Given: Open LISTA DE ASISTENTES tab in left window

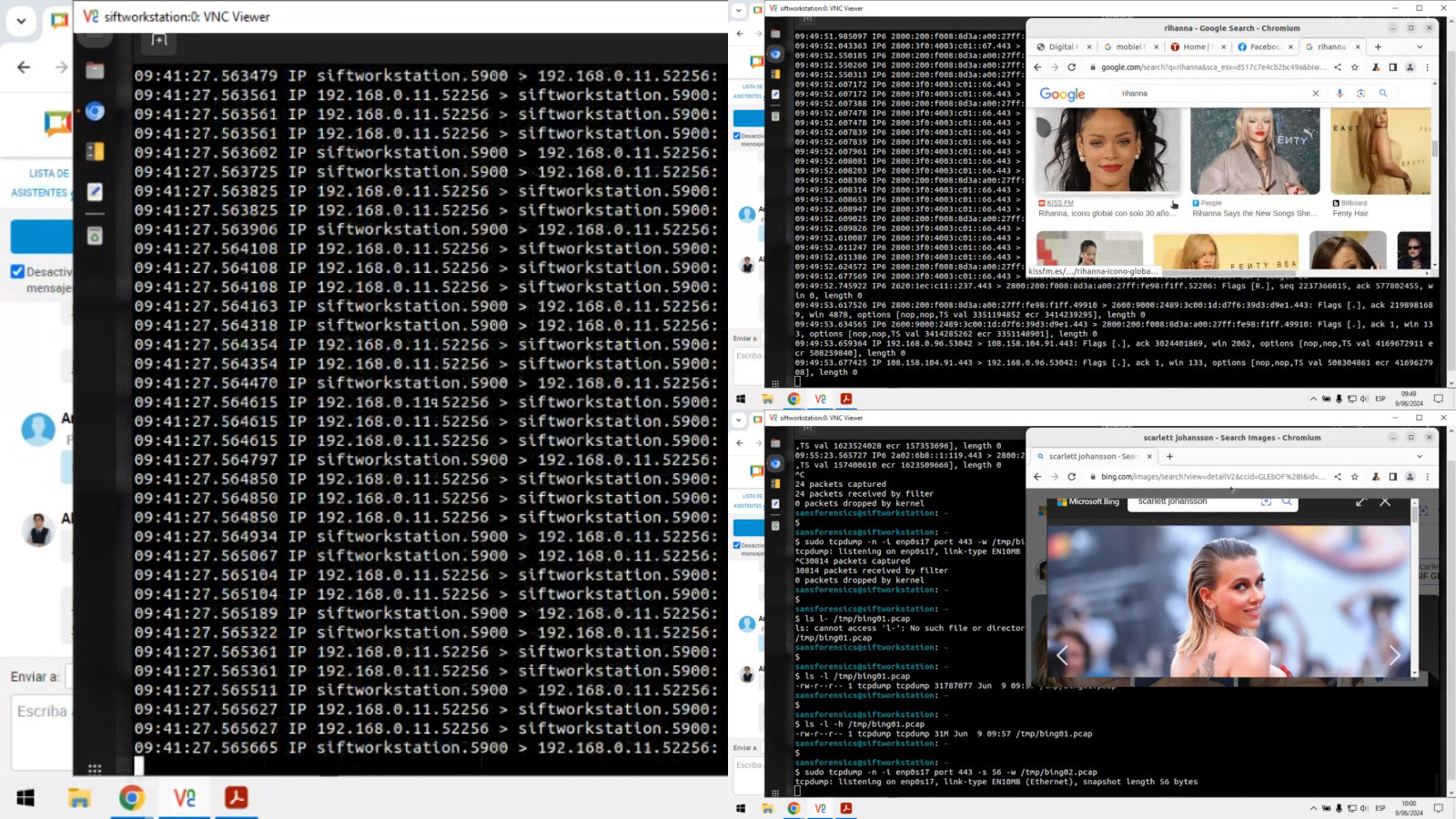Looking at the screenshot, I should click(x=40, y=183).
